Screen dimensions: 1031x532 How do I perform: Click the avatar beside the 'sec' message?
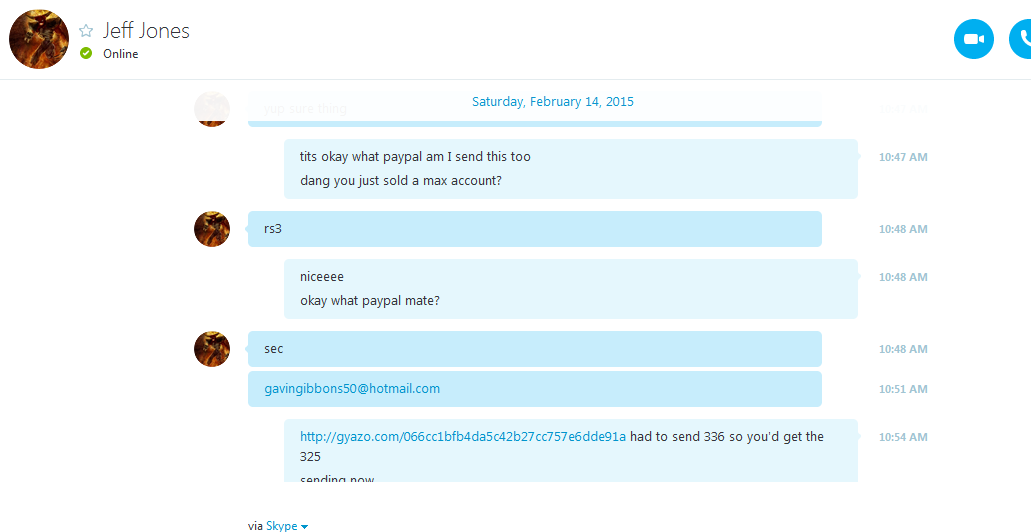coord(212,349)
